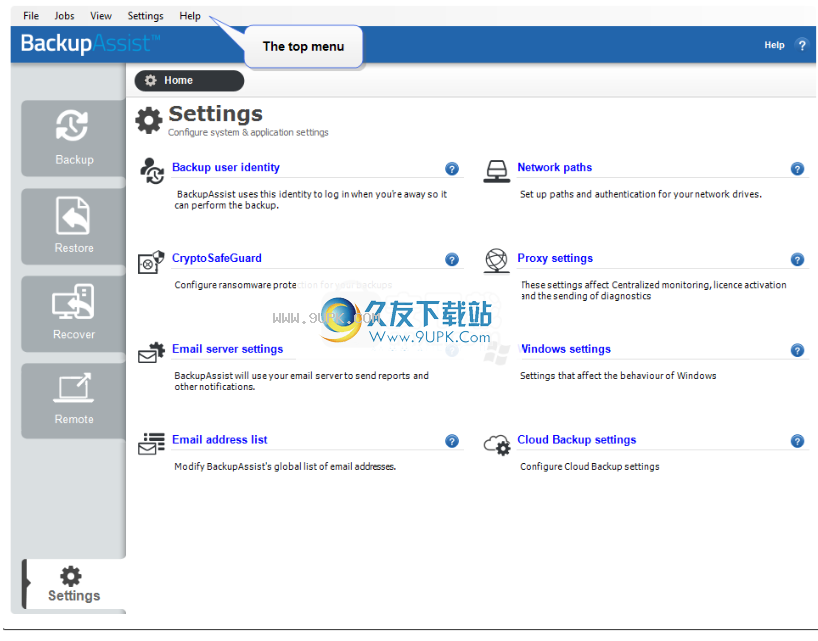Screen dimensions: 818x641
Task: Click the description 'BackupAssist uses this identity to log in'
Action: pos(310,200)
